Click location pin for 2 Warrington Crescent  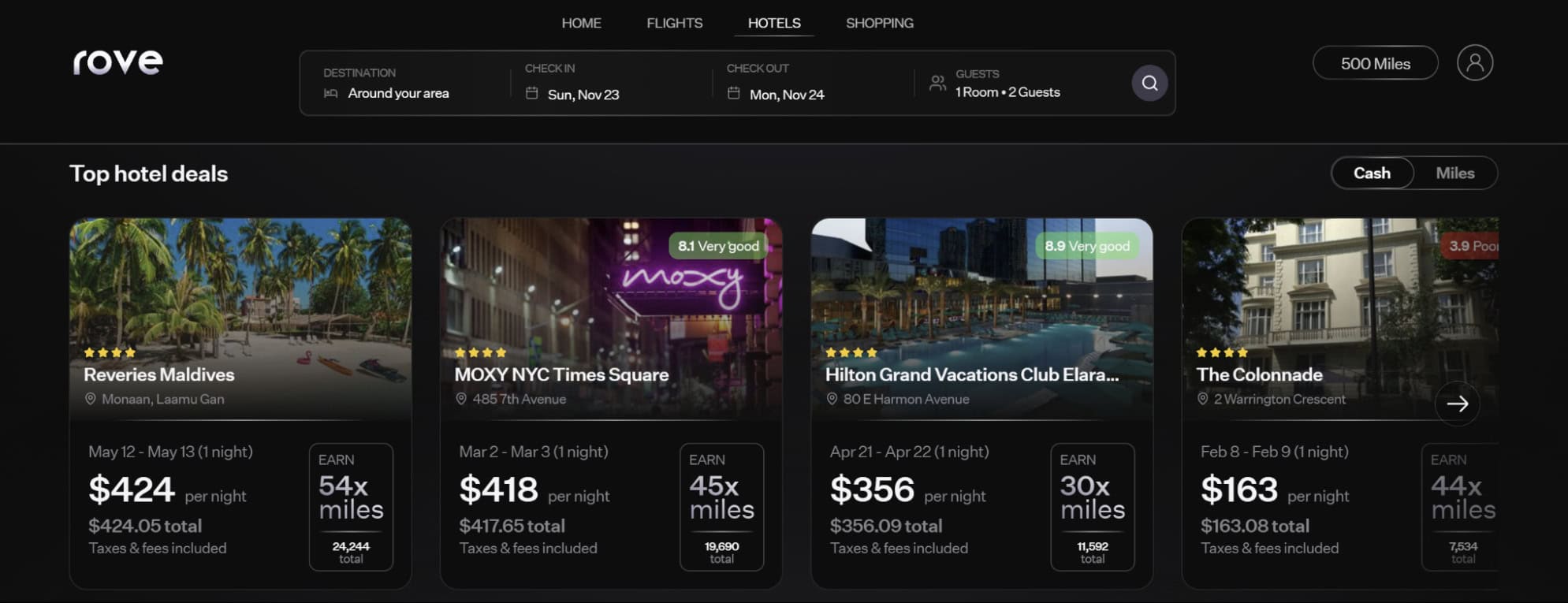coord(1202,399)
